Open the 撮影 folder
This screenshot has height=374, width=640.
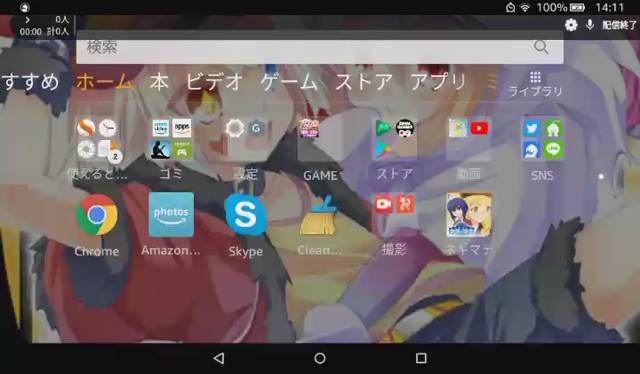click(394, 215)
